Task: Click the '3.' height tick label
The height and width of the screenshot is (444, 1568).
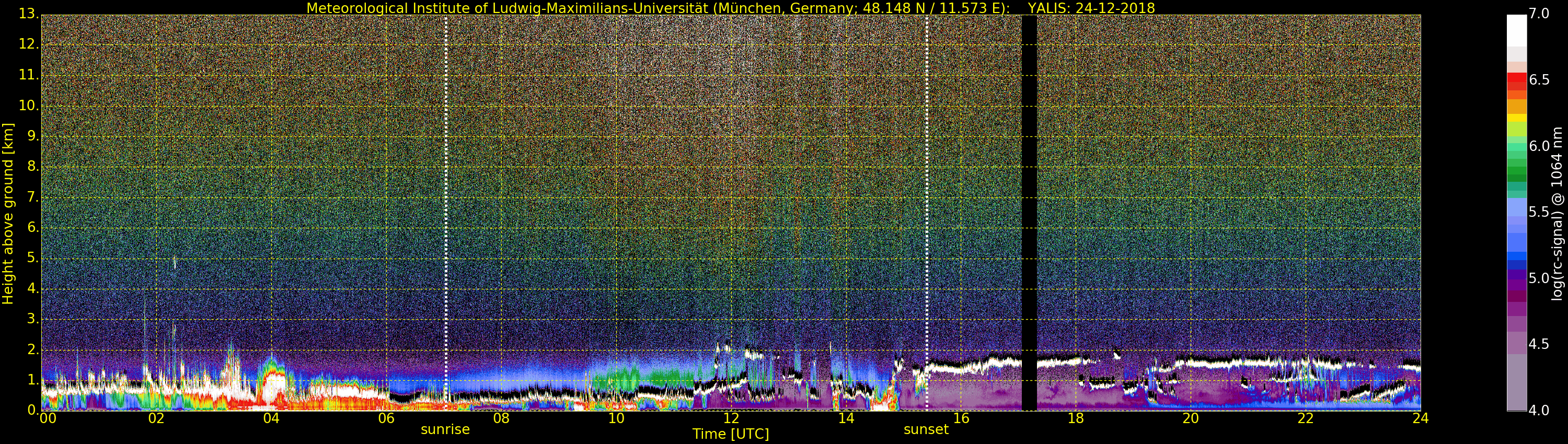Action: point(33,318)
